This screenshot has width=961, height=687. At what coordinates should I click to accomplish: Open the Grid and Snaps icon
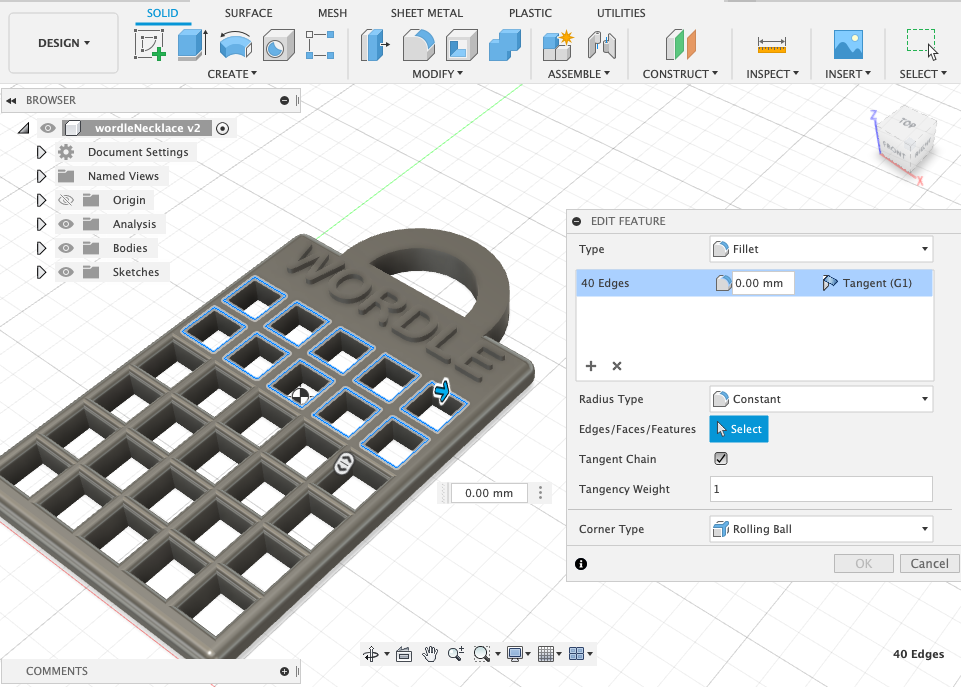coord(545,654)
